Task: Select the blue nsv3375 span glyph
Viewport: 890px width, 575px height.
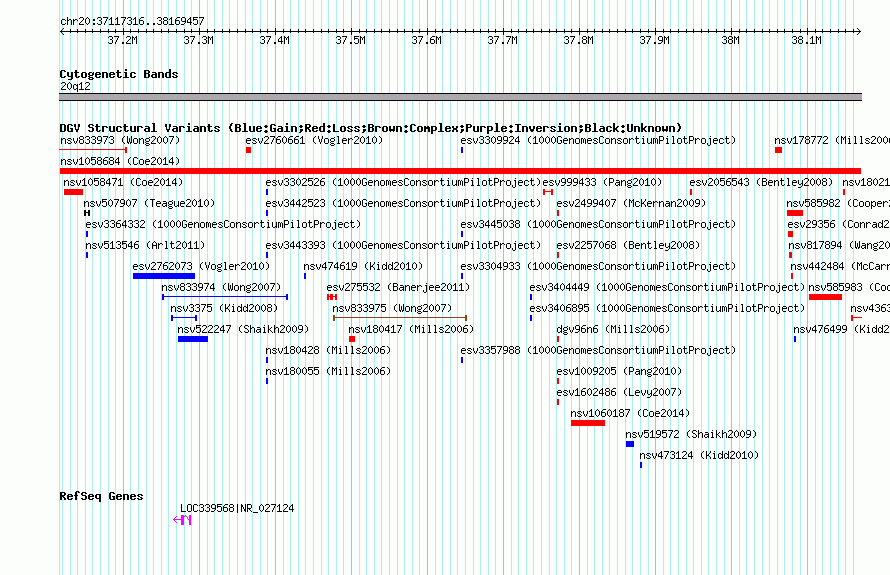Action: coord(184,318)
